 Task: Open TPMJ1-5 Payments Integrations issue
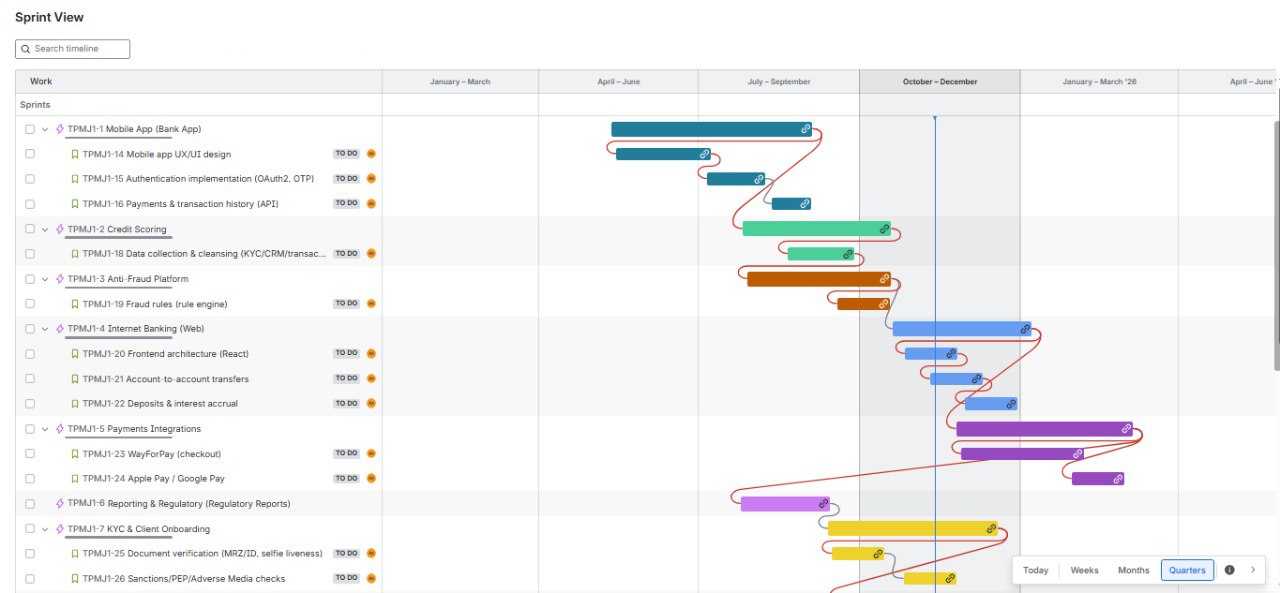coord(134,429)
